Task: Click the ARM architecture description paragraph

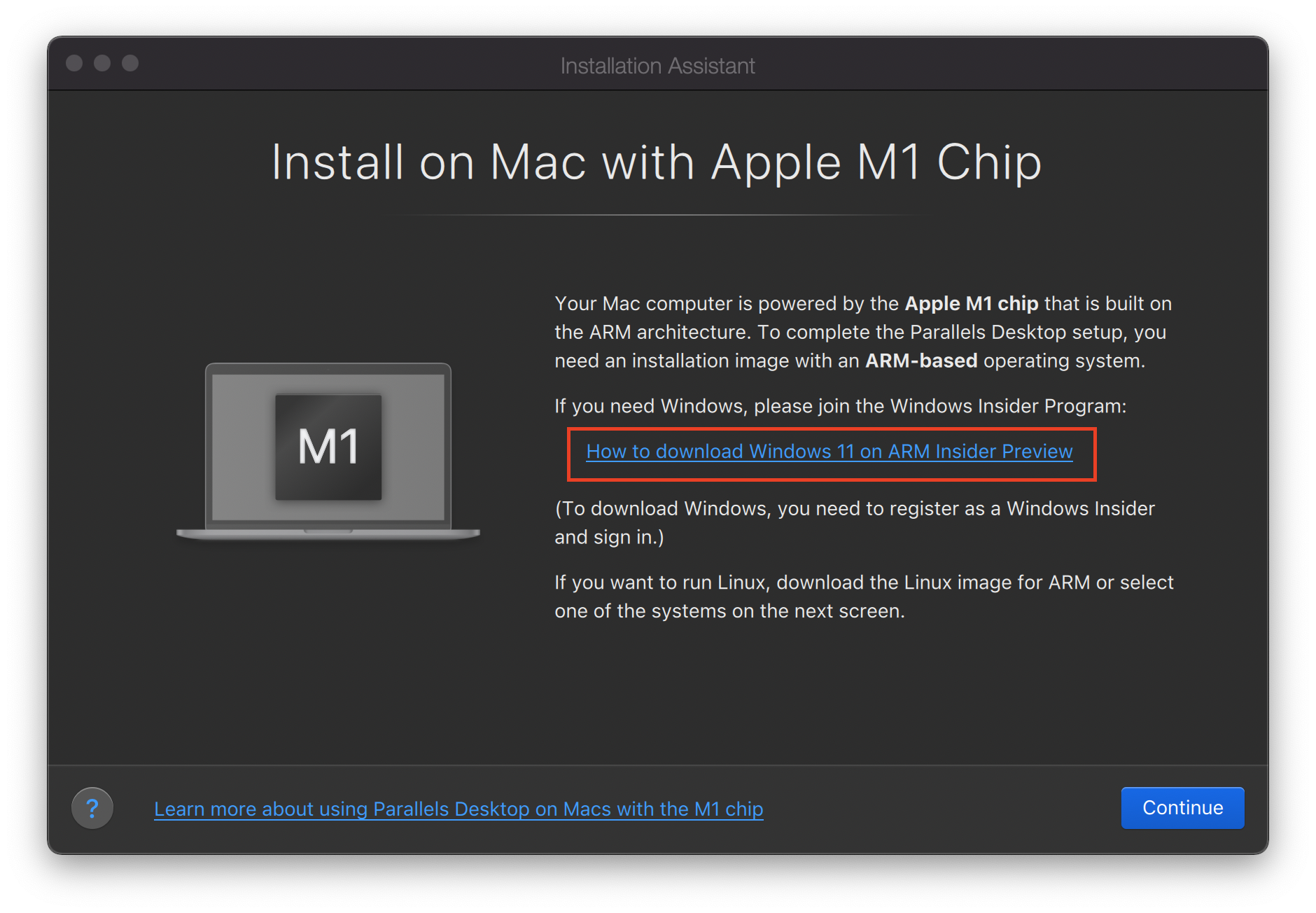Action: tap(863, 332)
